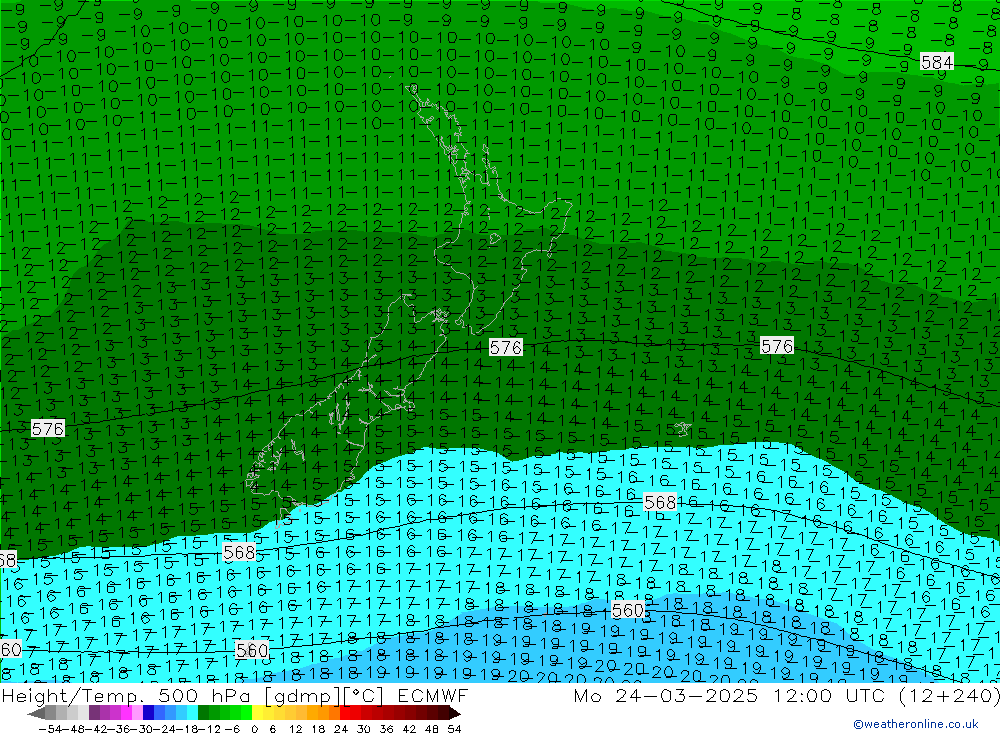The image size is (1000, 733).
Task: Pick the darkest green legend swatch
Action: click(203, 713)
